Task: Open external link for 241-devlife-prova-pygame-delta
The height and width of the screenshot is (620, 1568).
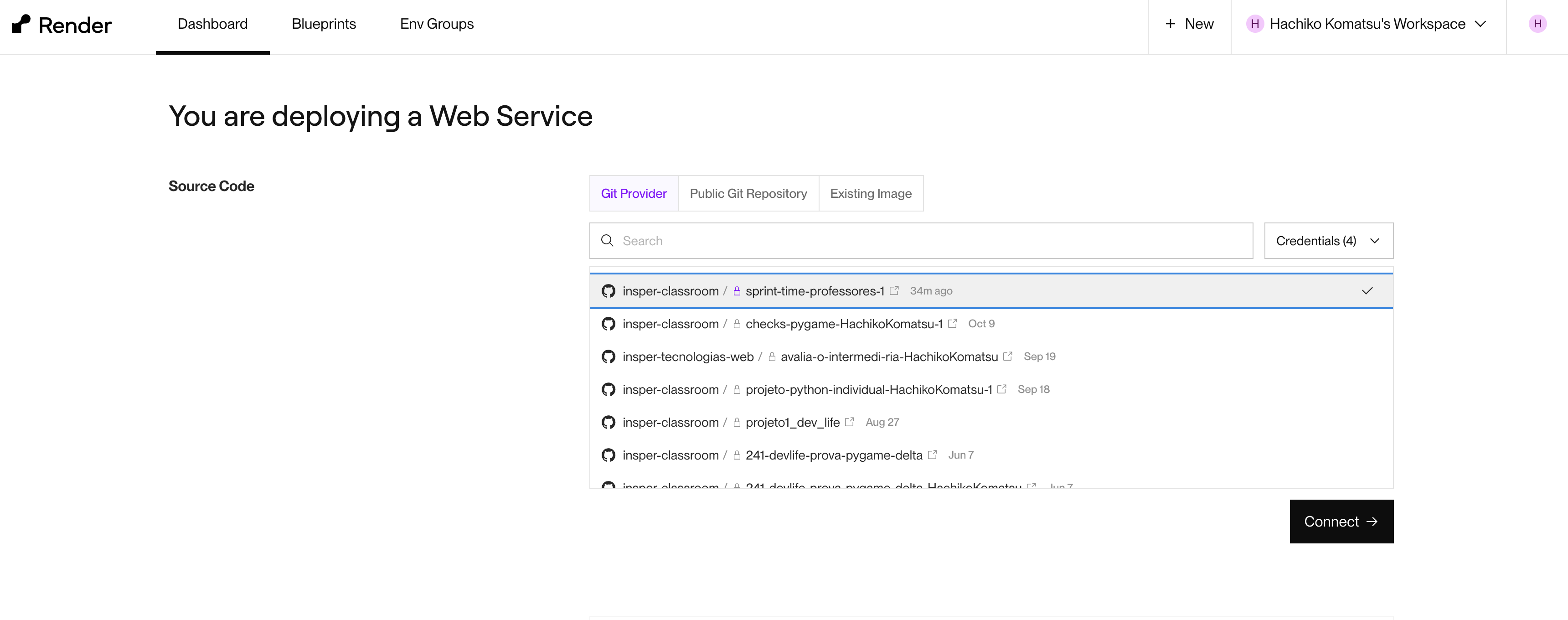Action: (x=932, y=455)
